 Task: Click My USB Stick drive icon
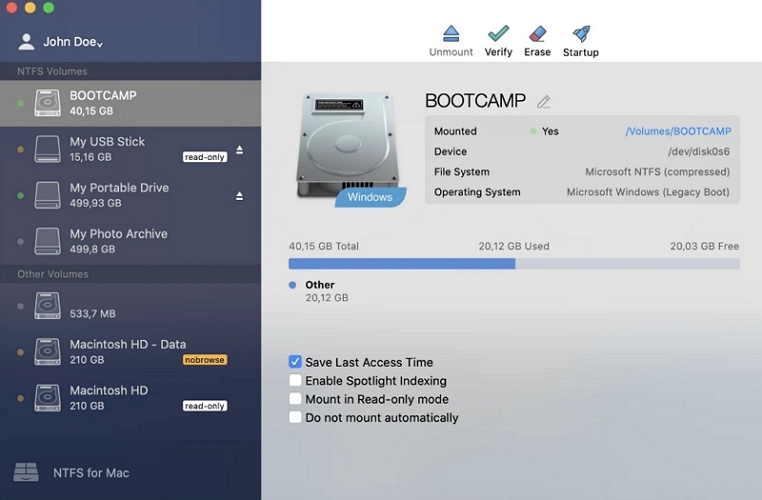(48, 149)
